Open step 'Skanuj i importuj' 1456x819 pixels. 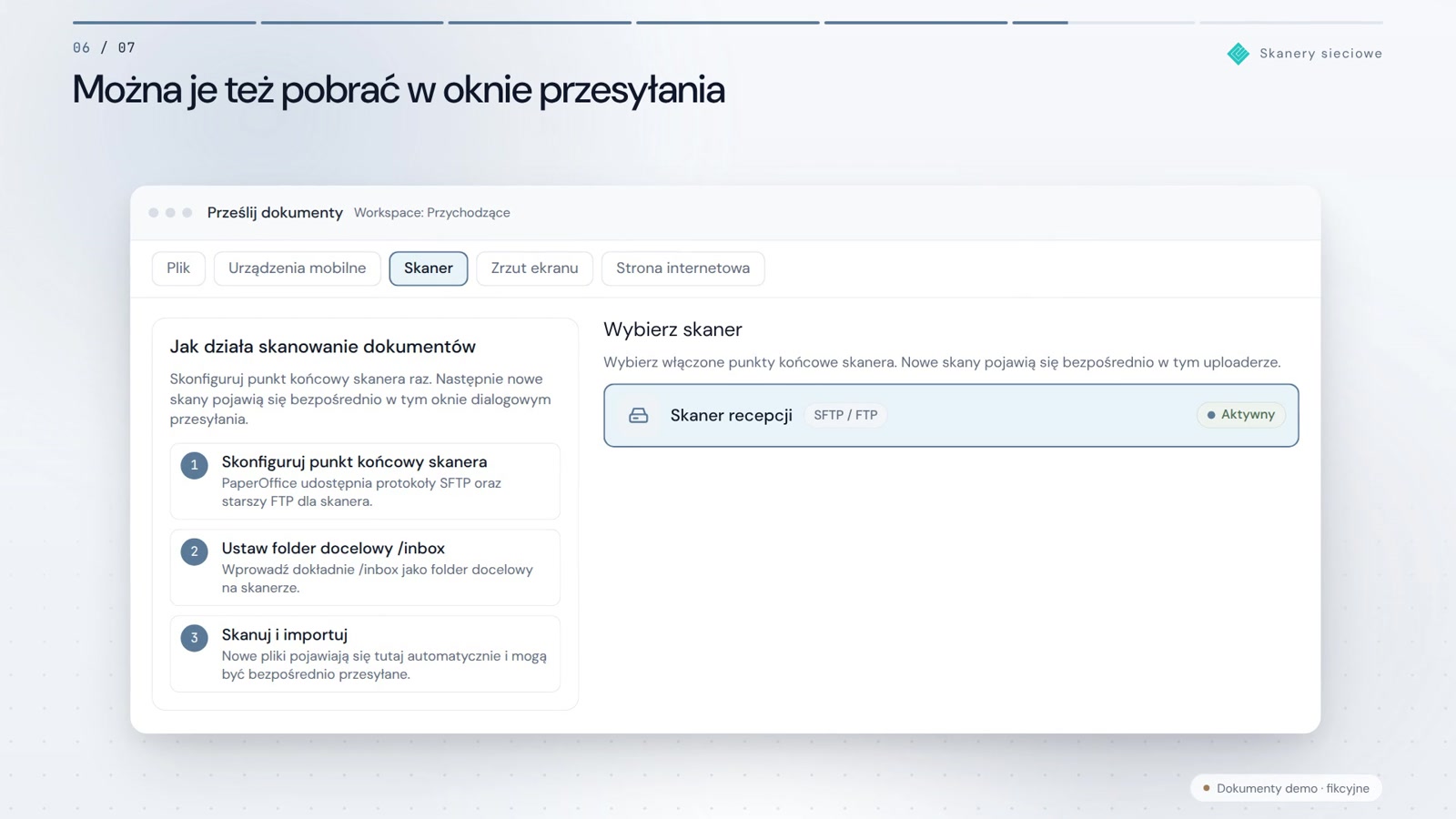coord(365,654)
